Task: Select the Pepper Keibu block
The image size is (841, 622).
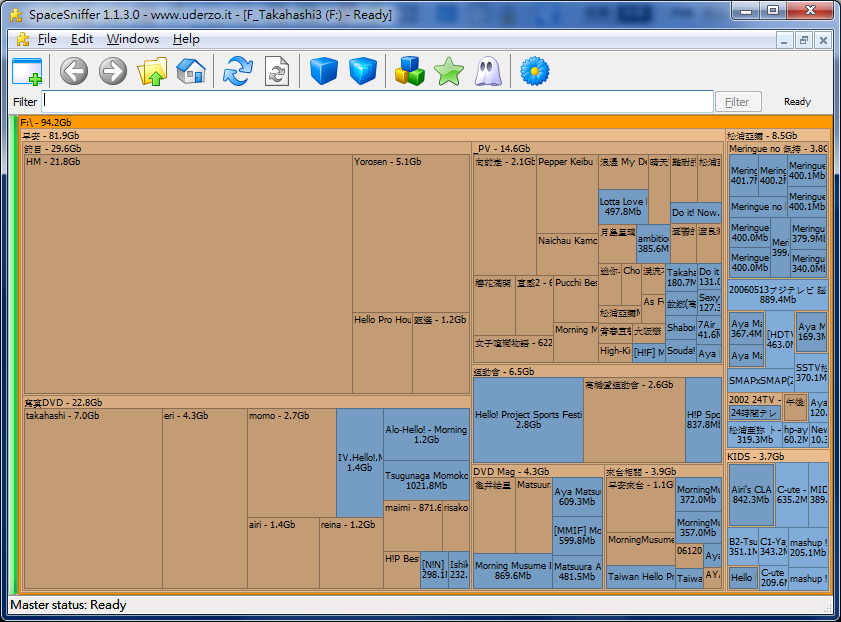Action: click(567, 194)
